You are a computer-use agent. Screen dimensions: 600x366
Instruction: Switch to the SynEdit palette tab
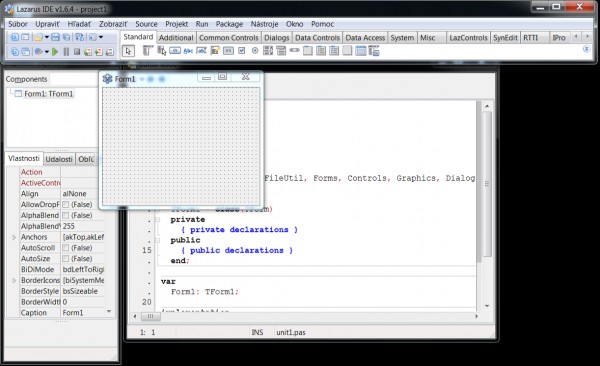(x=505, y=38)
